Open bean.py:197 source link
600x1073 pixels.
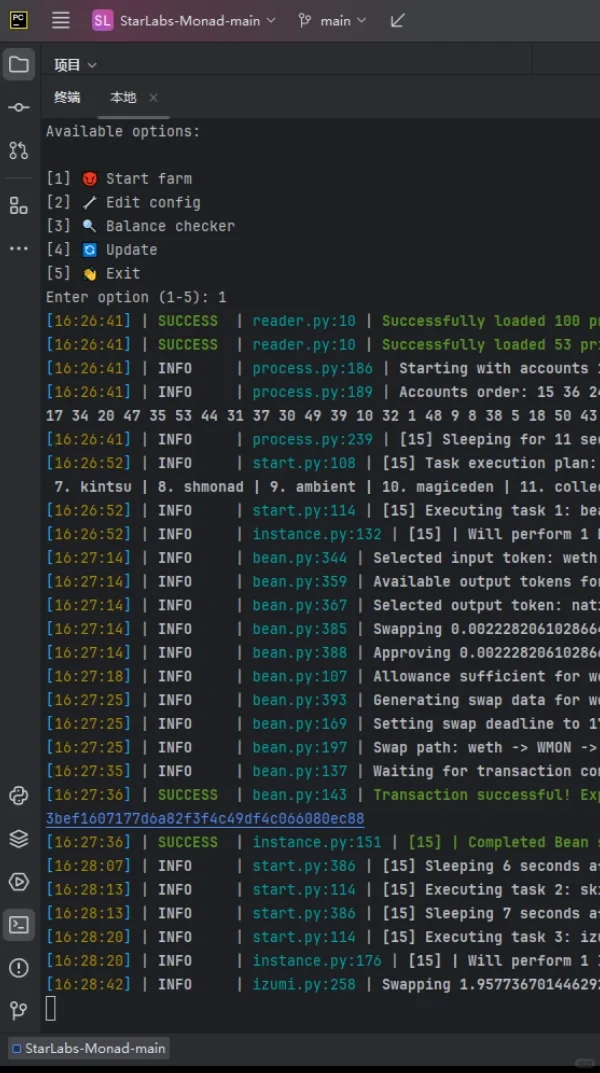point(300,748)
